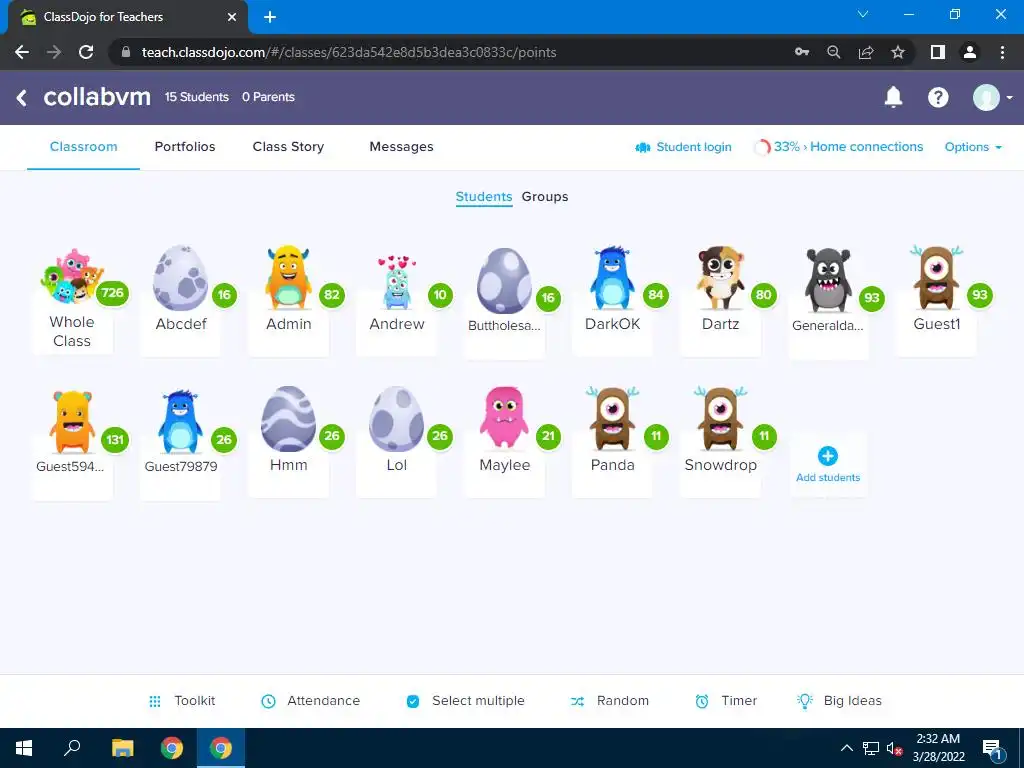This screenshot has height=768, width=1024.
Task: Select Guest79879's blue monster avatar
Action: coord(180,422)
